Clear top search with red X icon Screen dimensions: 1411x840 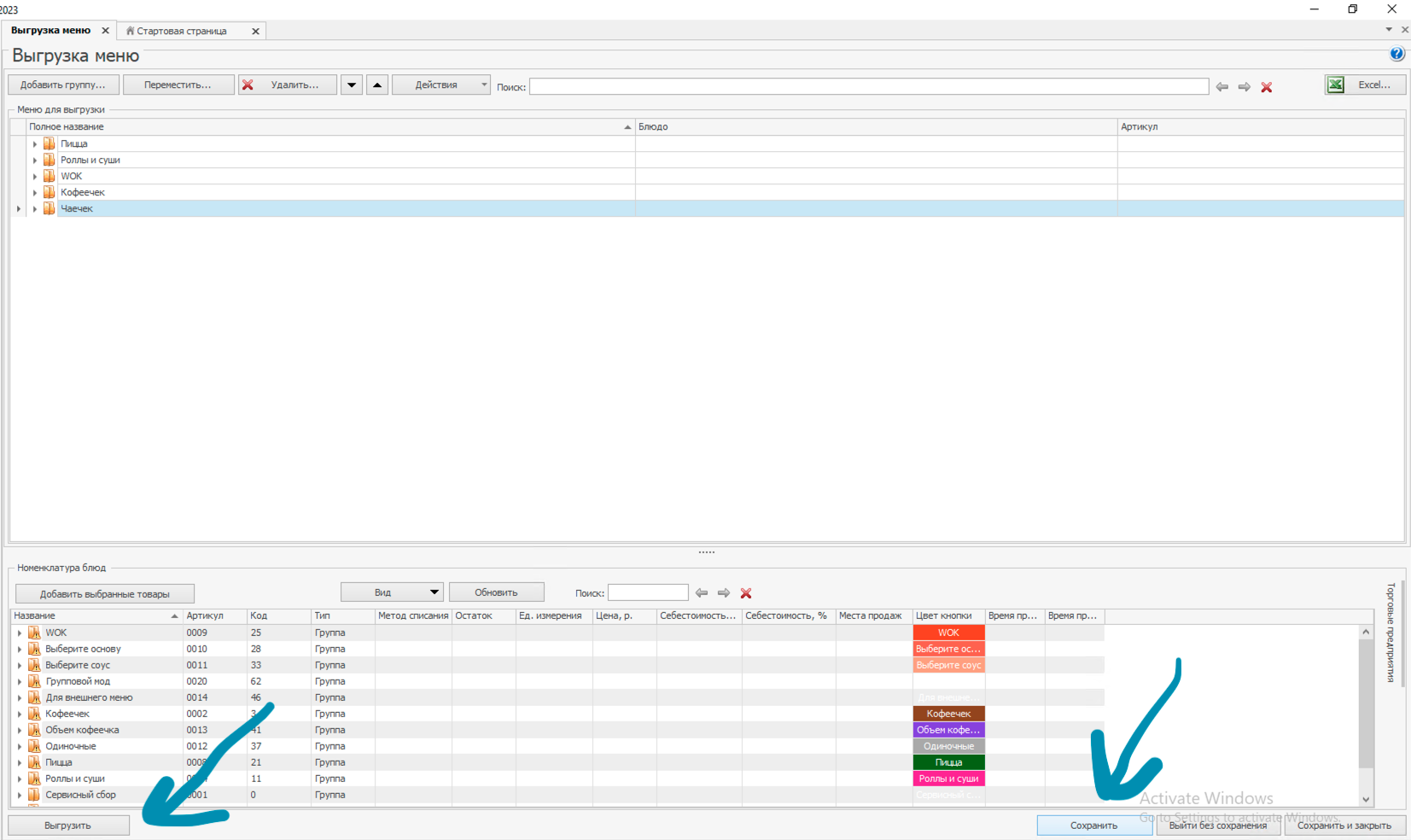pos(1267,87)
